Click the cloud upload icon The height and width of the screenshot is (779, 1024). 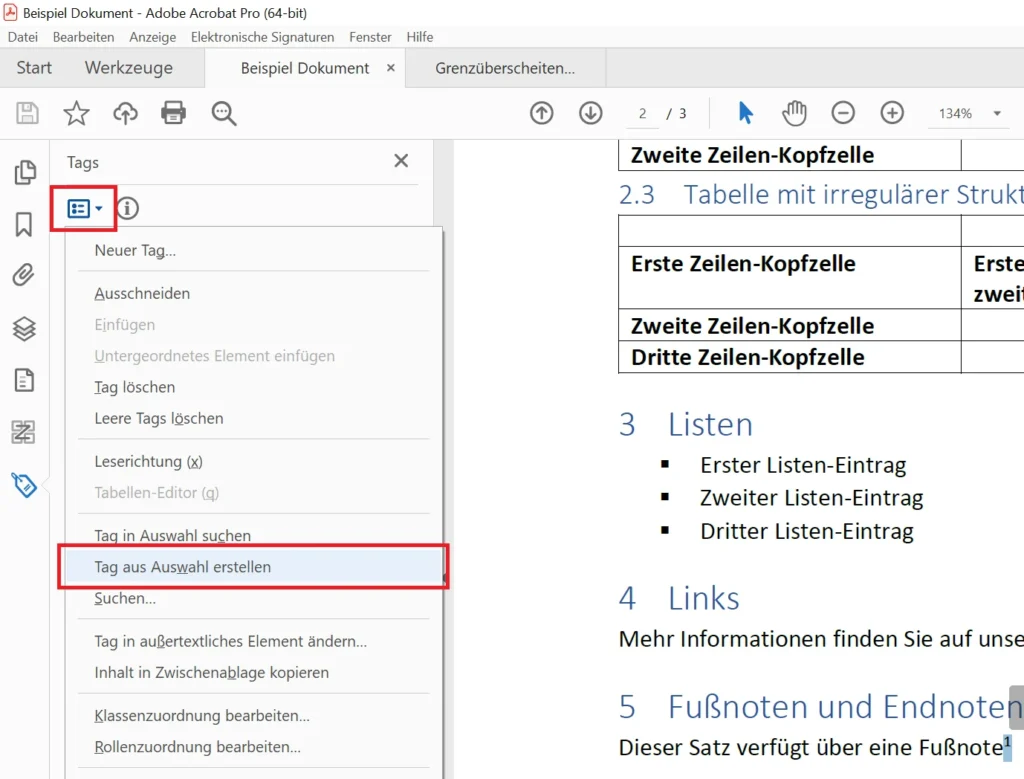(125, 113)
